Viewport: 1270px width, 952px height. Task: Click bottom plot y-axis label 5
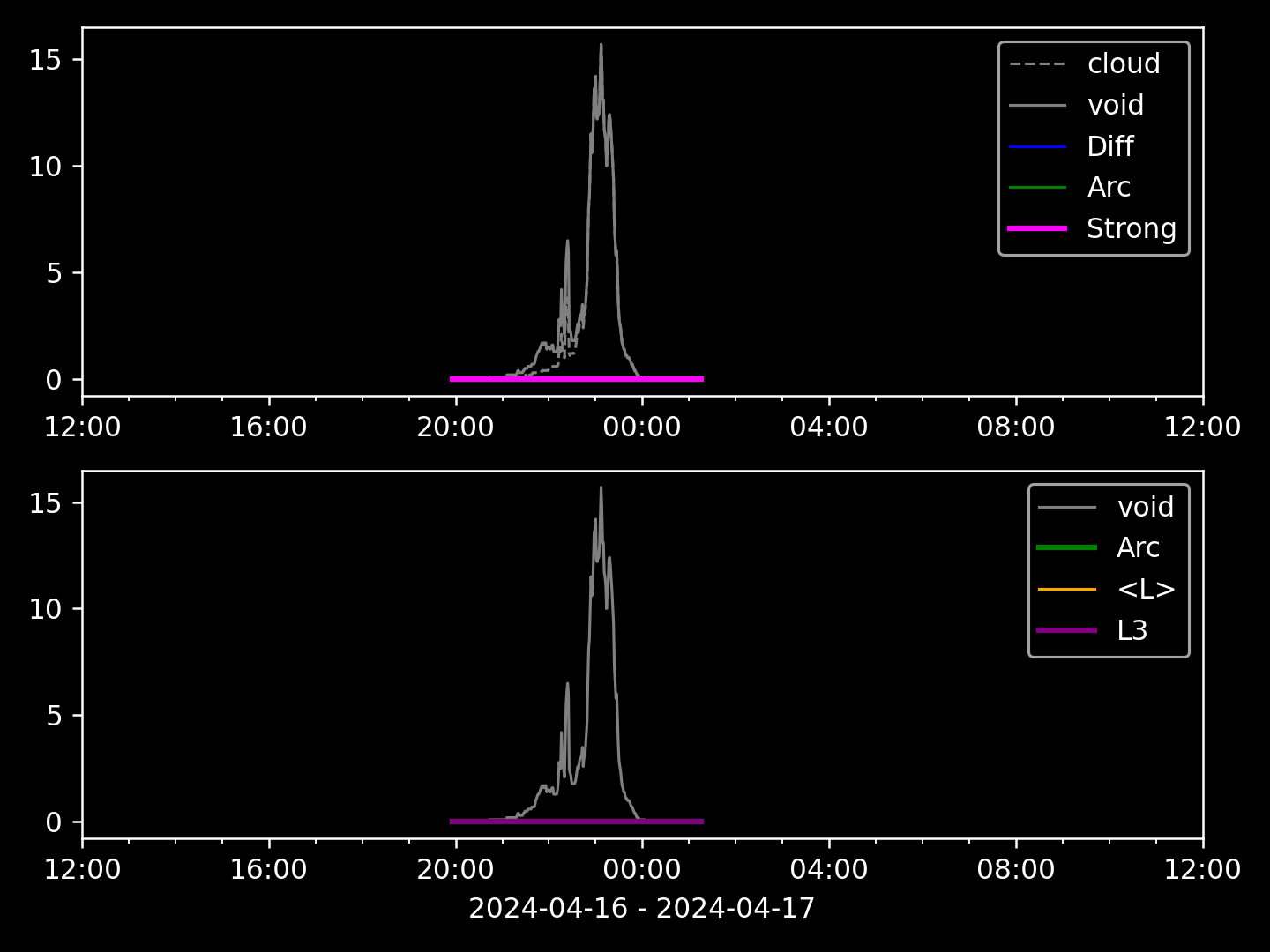[x=54, y=716]
